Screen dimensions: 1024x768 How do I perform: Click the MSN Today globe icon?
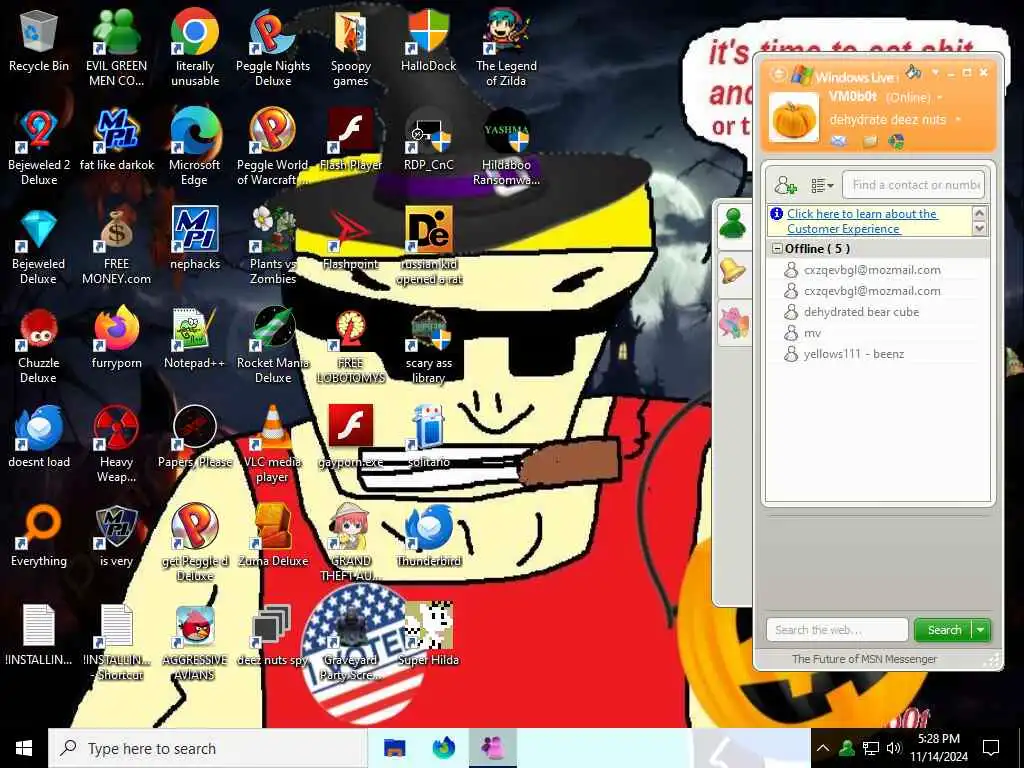point(897,140)
